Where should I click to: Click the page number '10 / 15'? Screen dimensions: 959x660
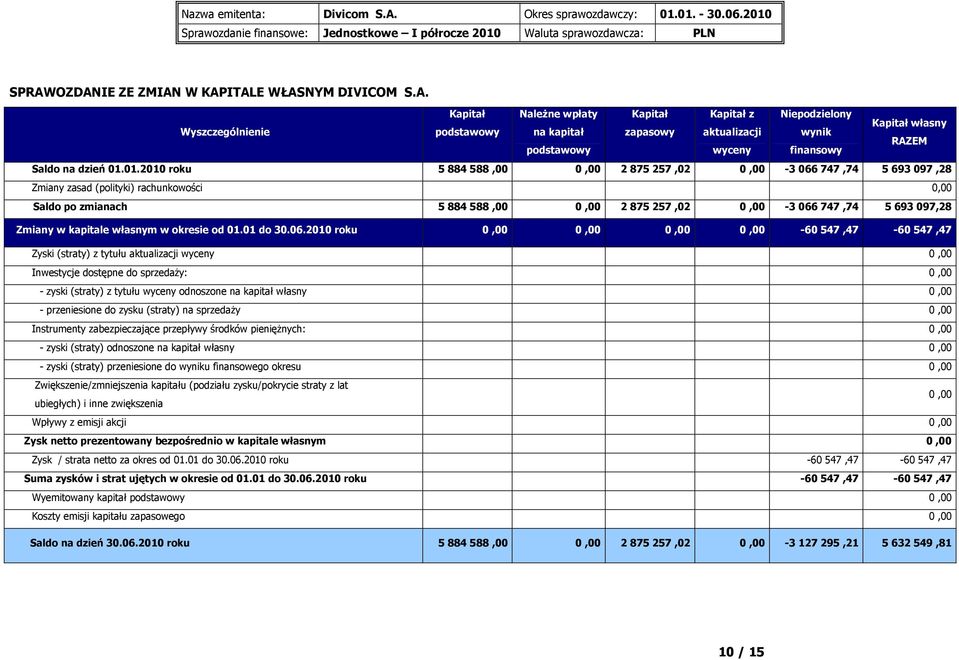click(741, 652)
